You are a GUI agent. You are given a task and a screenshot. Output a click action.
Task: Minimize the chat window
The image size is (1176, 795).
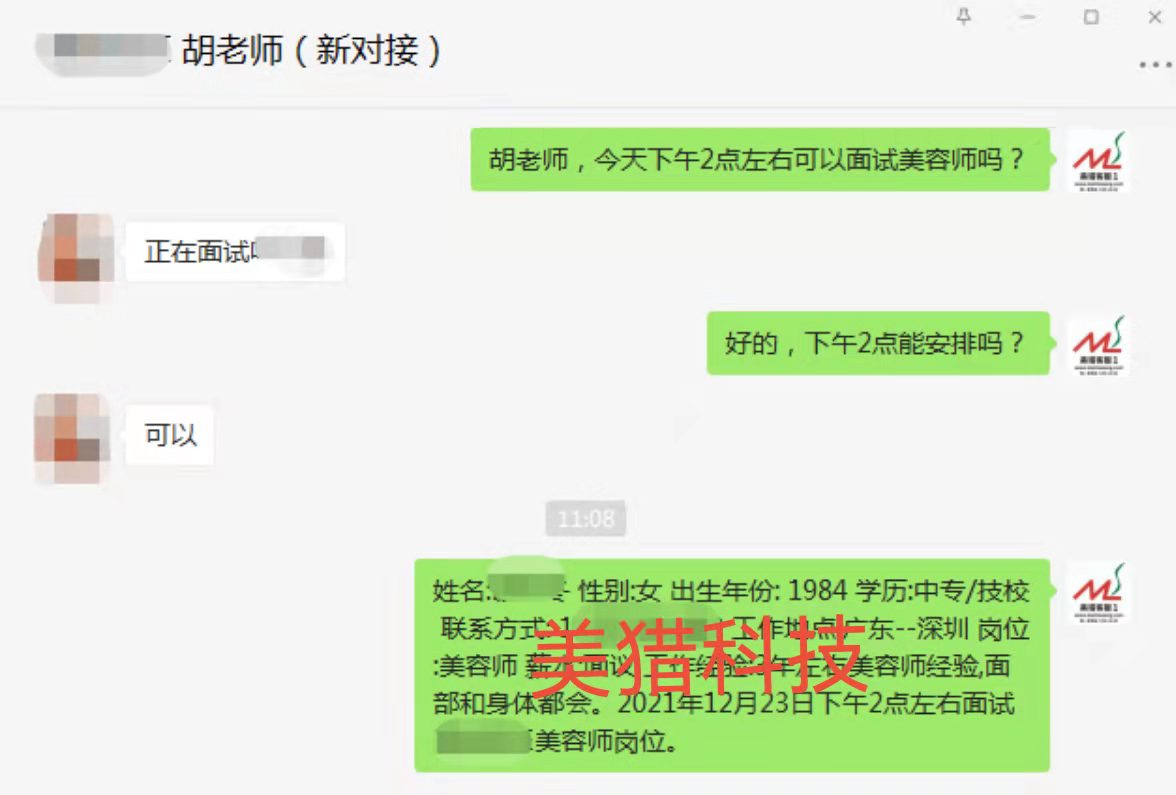(x=1028, y=16)
